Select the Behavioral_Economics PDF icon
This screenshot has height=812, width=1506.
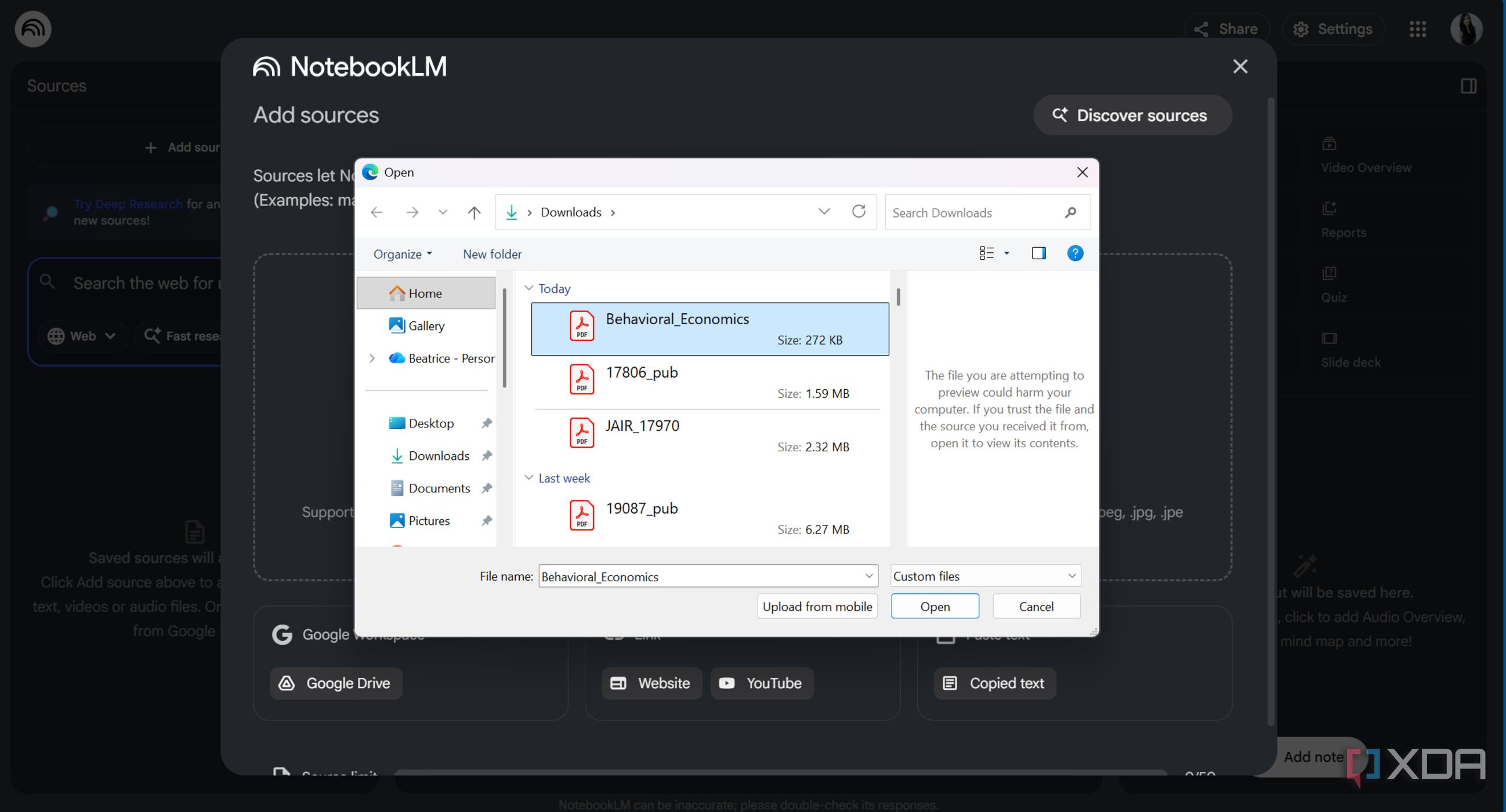point(582,325)
